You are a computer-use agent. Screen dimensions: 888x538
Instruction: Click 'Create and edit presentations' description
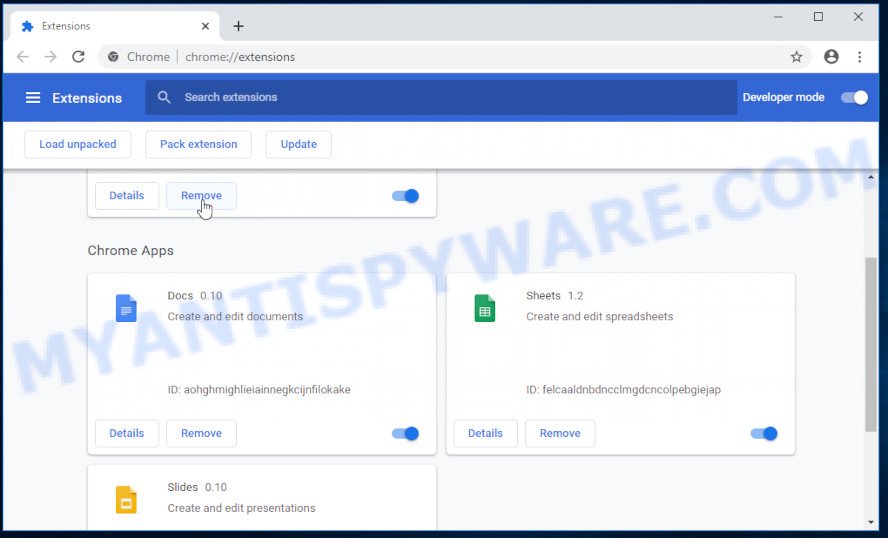(241, 508)
